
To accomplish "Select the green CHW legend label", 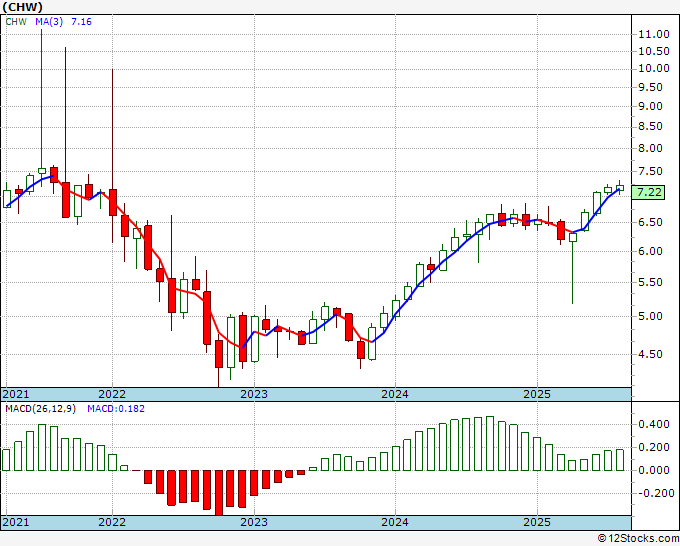I will 16,22.
